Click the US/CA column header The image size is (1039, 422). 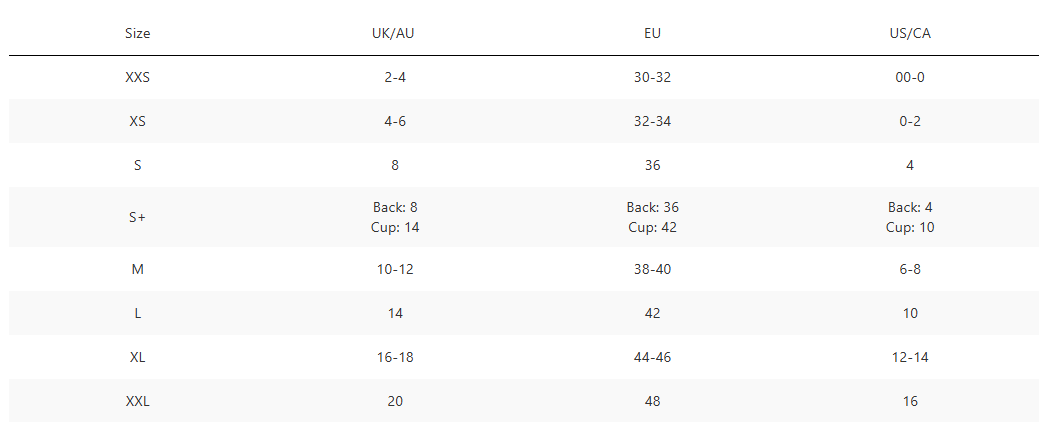click(x=910, y=33)
